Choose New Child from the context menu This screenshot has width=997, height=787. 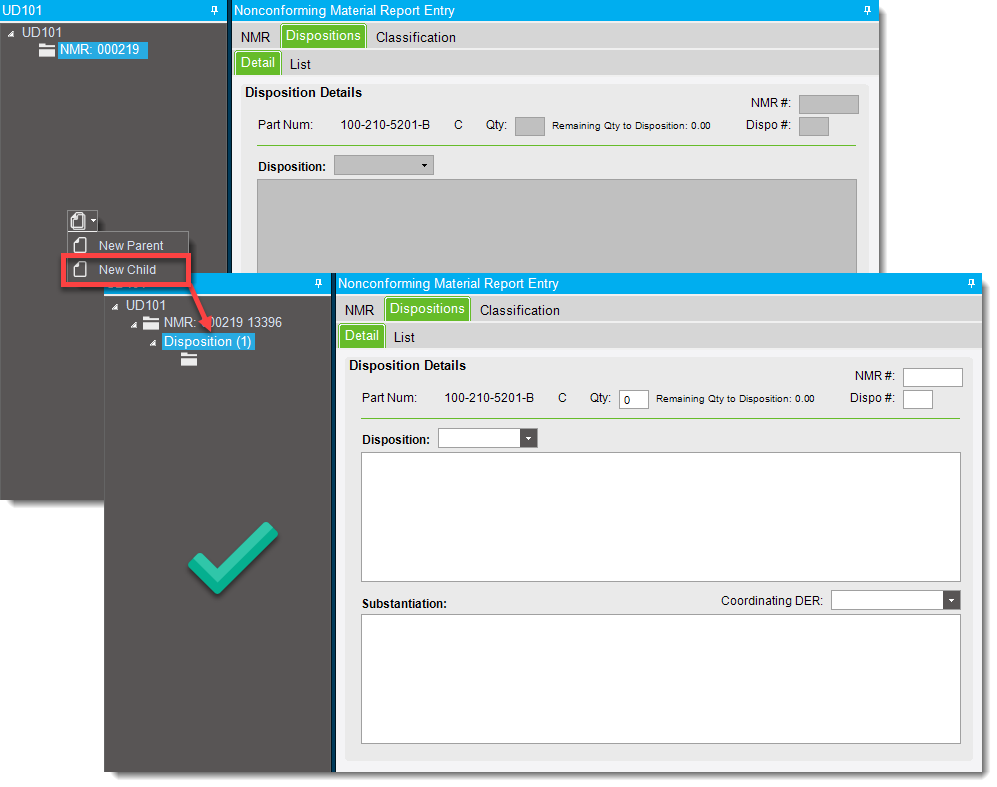(x=130, y=269)
